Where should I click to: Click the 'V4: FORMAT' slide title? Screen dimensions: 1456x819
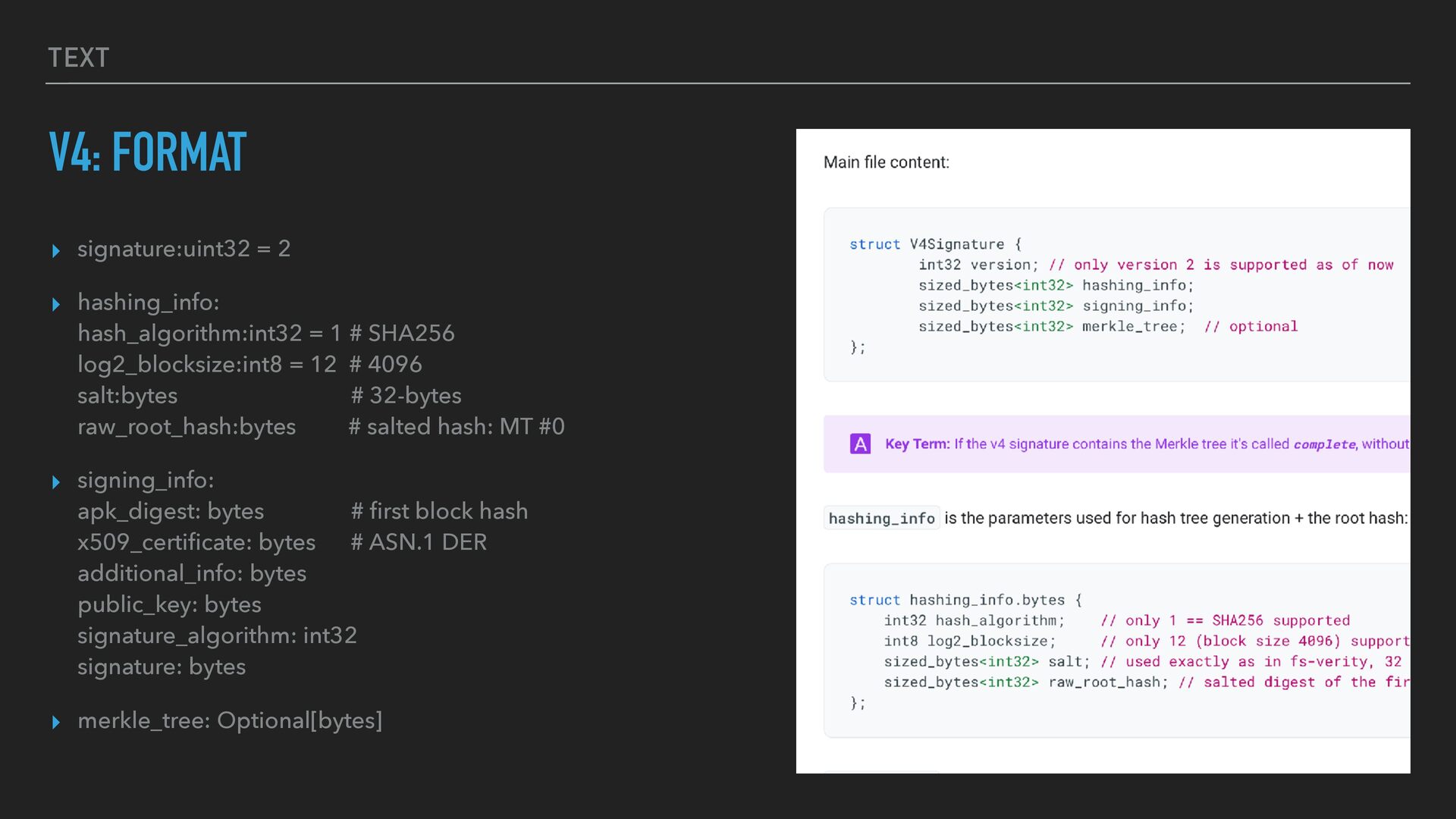(148, 152)
